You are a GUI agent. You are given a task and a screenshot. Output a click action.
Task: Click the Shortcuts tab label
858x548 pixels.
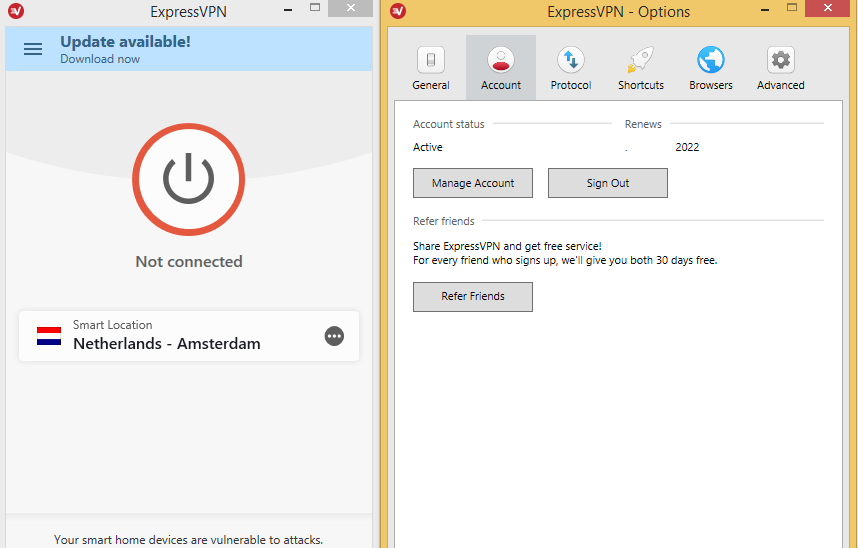pyautogui.click(x=641, y=85)
